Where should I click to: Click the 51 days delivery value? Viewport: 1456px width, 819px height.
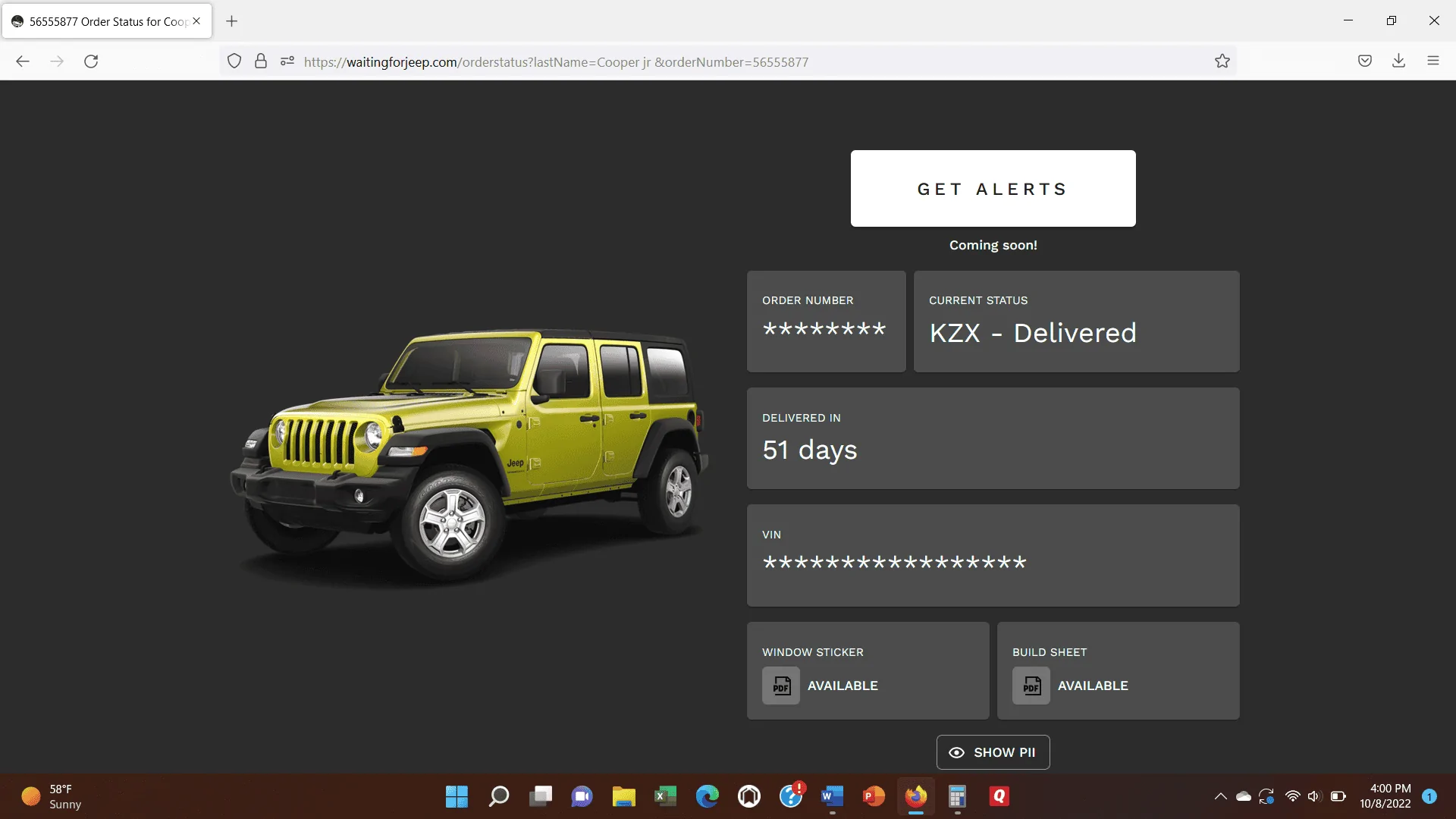pos(810,450)
